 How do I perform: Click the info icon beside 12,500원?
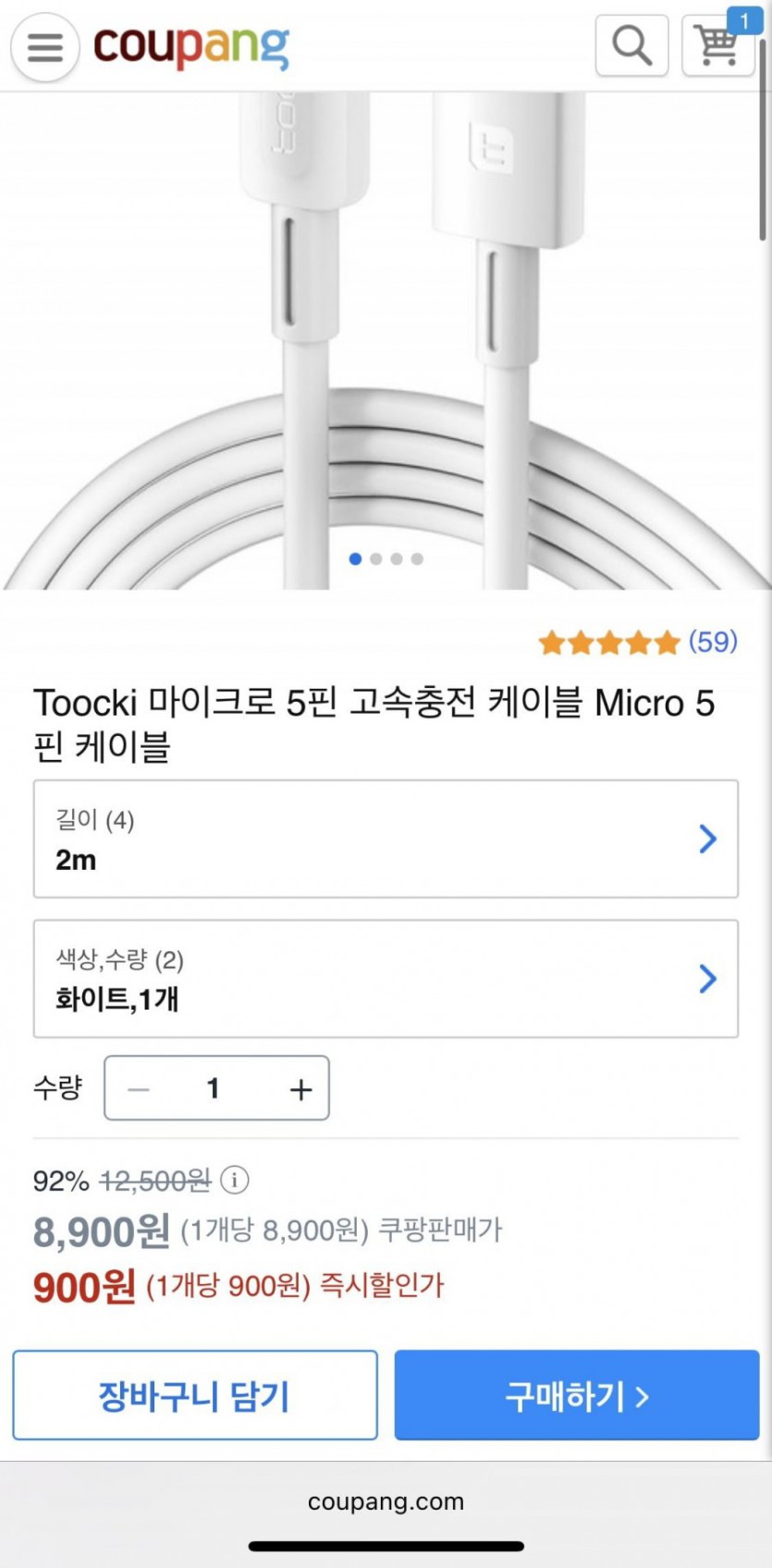[235, 1180]
